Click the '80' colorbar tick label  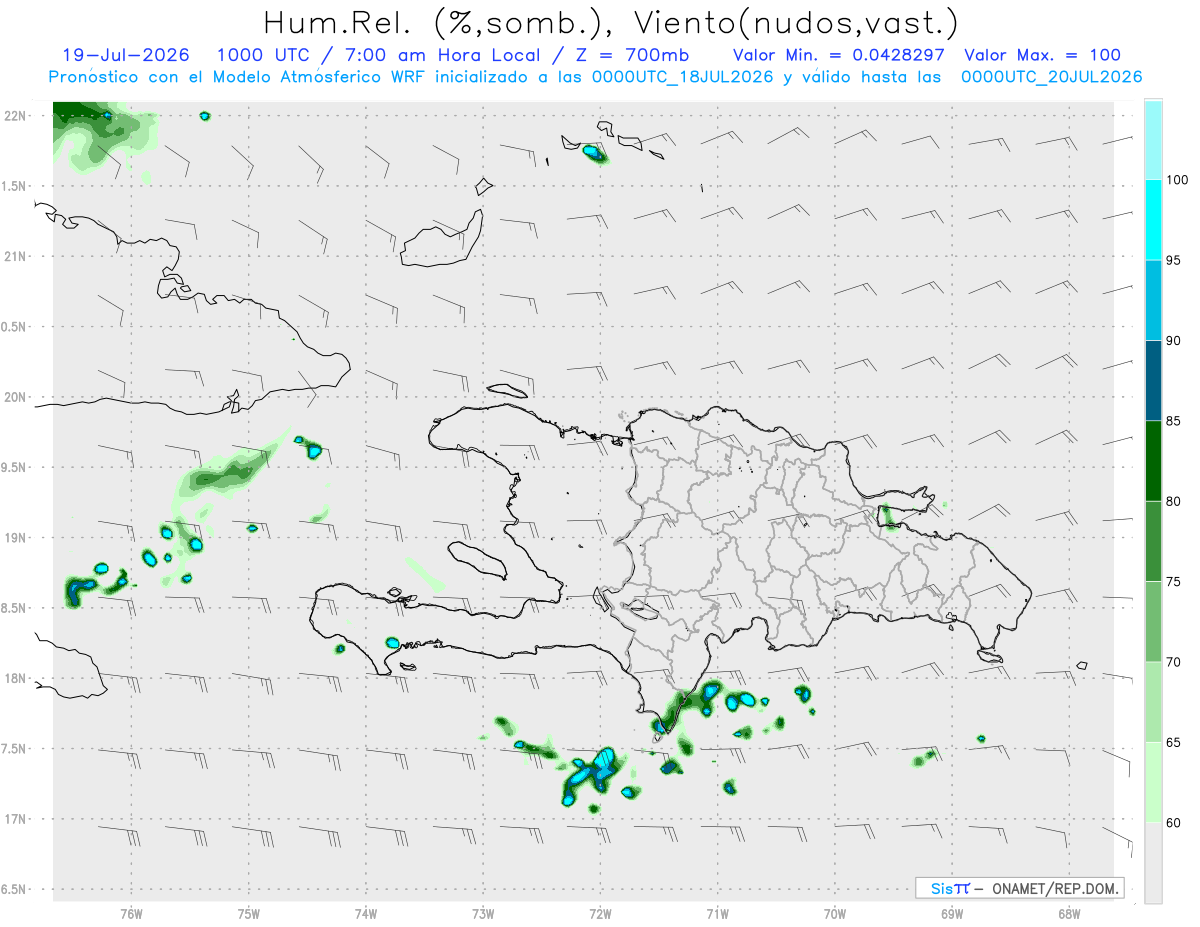pos(1174,501)
